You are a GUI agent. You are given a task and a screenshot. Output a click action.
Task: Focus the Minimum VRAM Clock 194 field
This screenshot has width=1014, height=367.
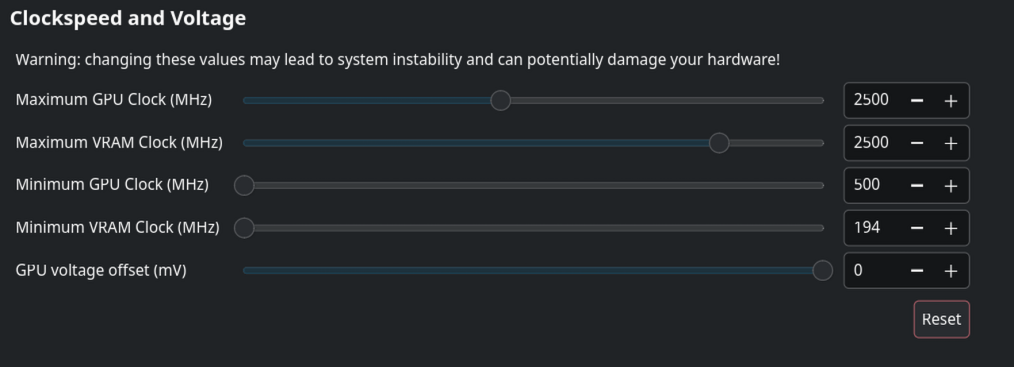tap(872, 228)
